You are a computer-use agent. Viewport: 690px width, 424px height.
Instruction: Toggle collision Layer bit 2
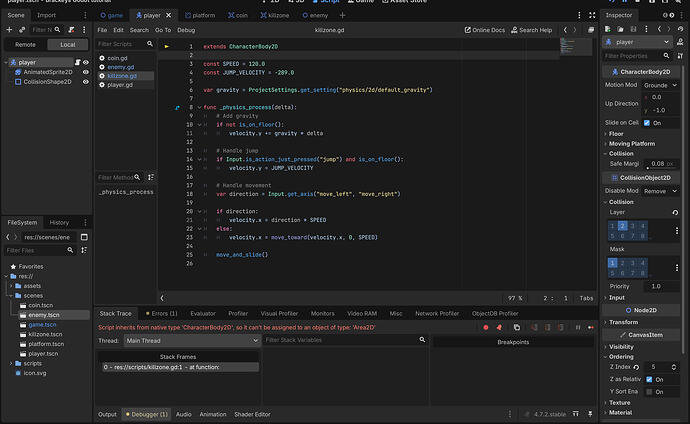click(622, 226)
